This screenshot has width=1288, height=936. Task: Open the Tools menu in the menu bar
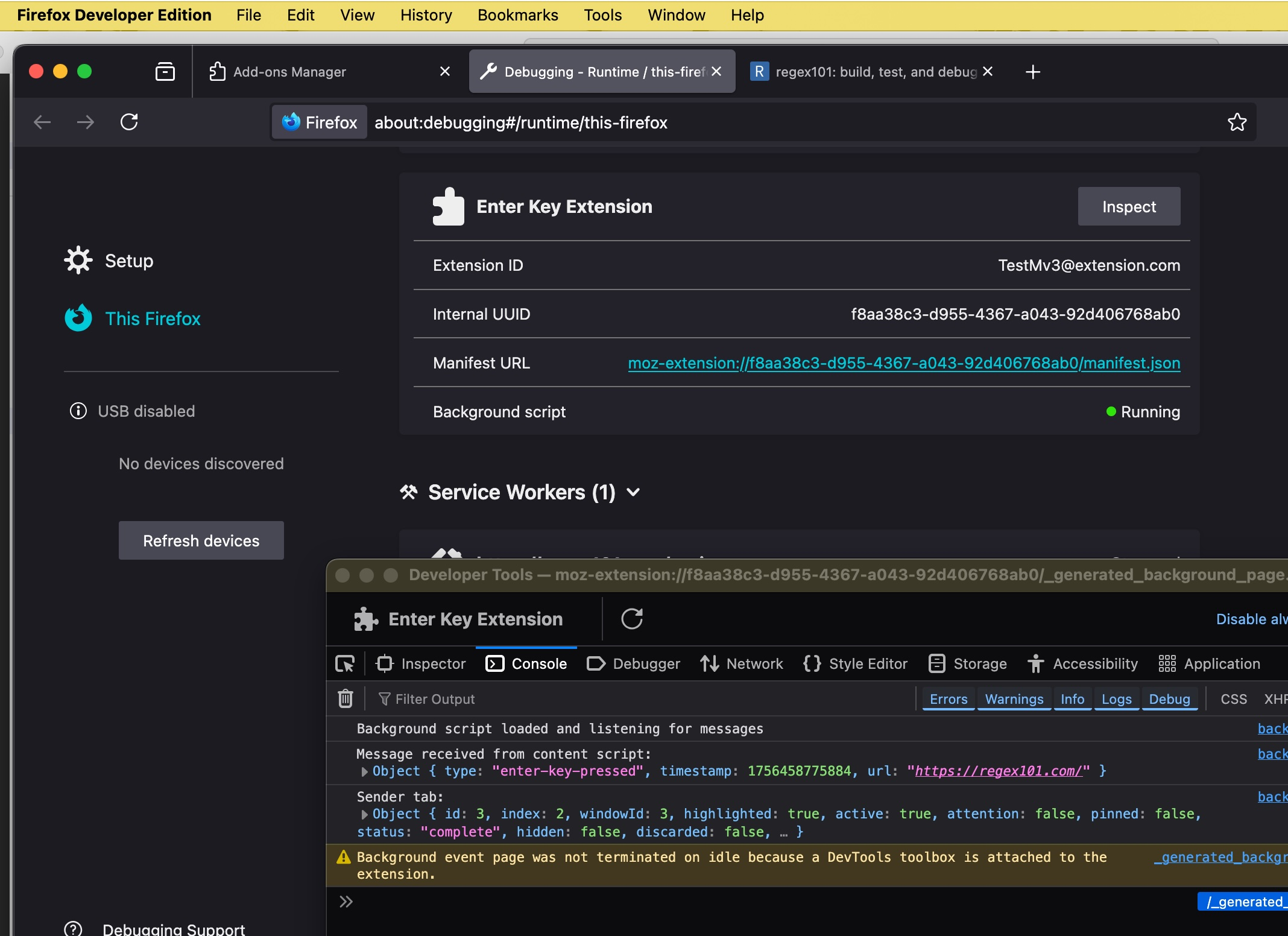point(602,15)
